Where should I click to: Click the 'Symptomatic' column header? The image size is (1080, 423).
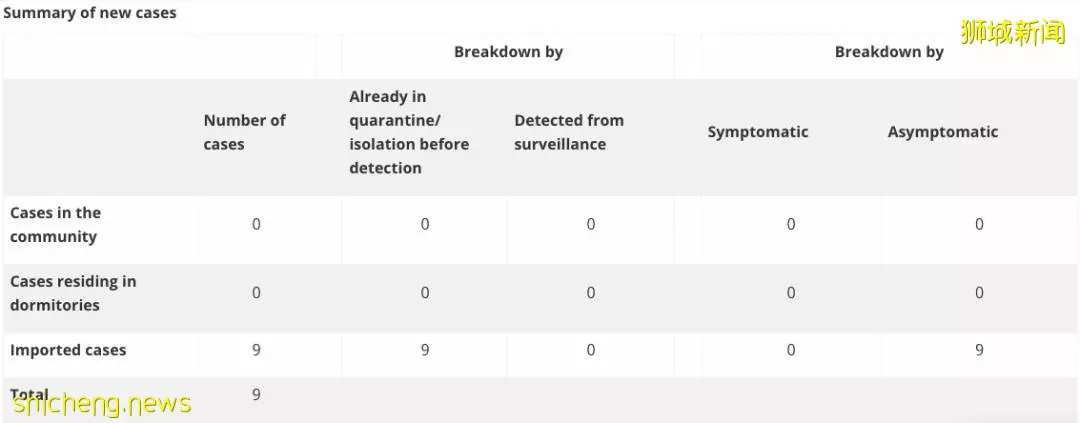click(758, 132)
